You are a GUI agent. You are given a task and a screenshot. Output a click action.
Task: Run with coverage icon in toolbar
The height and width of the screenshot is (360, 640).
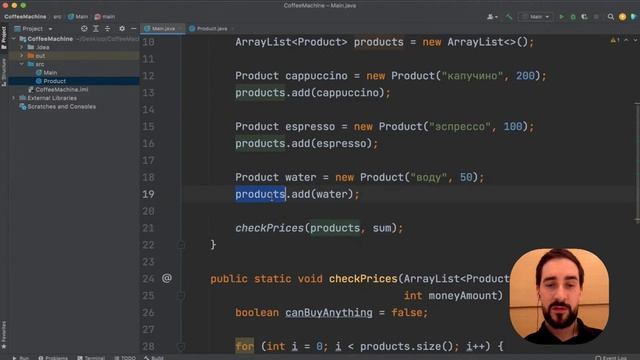[x=584, y=17]
